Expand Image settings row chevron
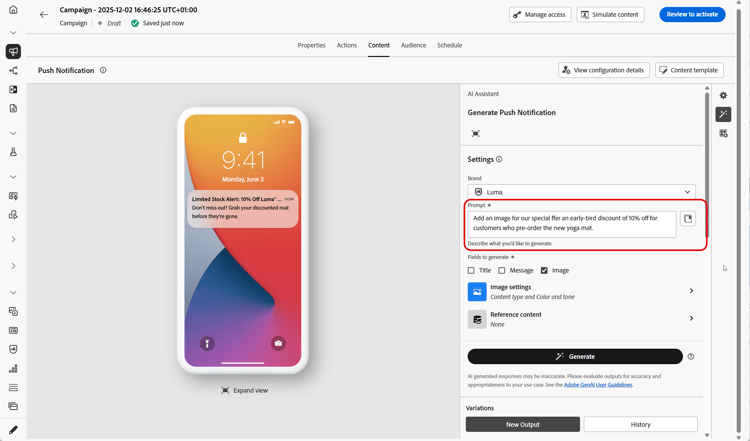Image resolution: width=750 pixels, height=441 pixels. click(x=692, y=291)
